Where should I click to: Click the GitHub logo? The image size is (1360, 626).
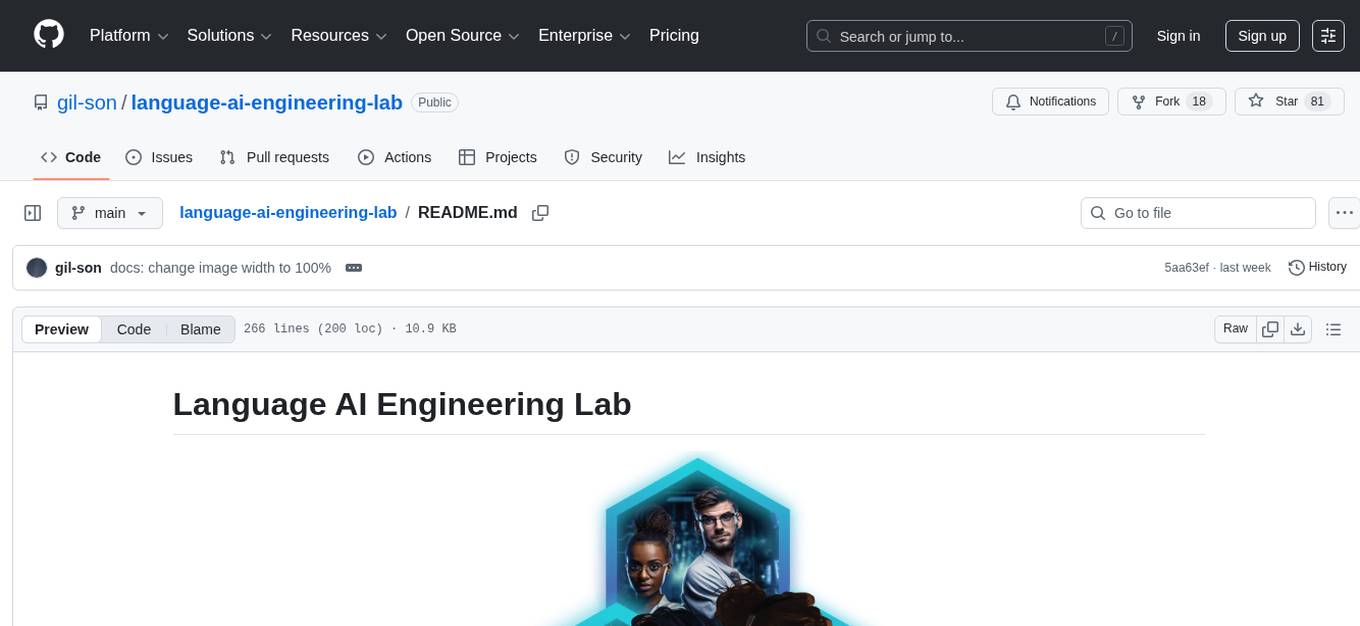48,35
